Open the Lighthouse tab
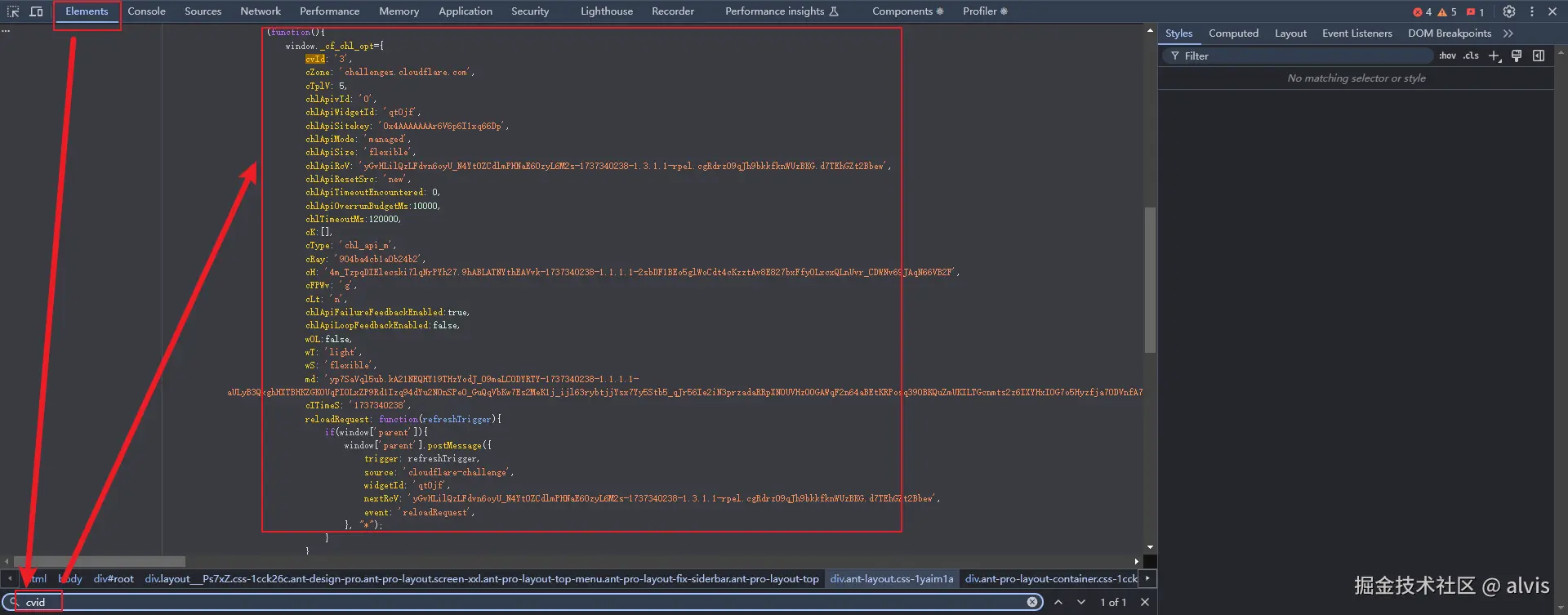 [x=607, y=11]
